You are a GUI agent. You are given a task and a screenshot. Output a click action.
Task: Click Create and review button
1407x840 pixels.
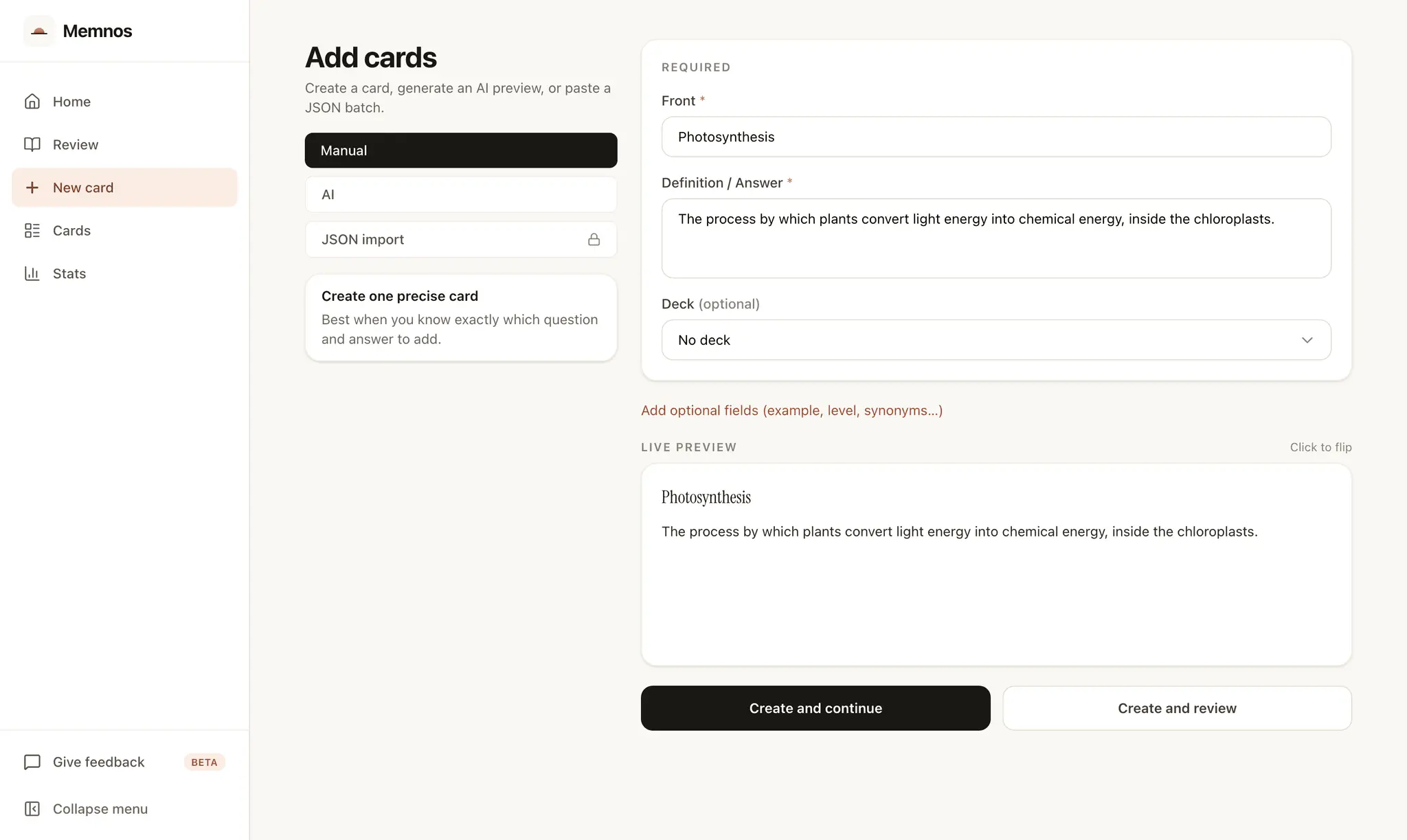click(1177, 708)
